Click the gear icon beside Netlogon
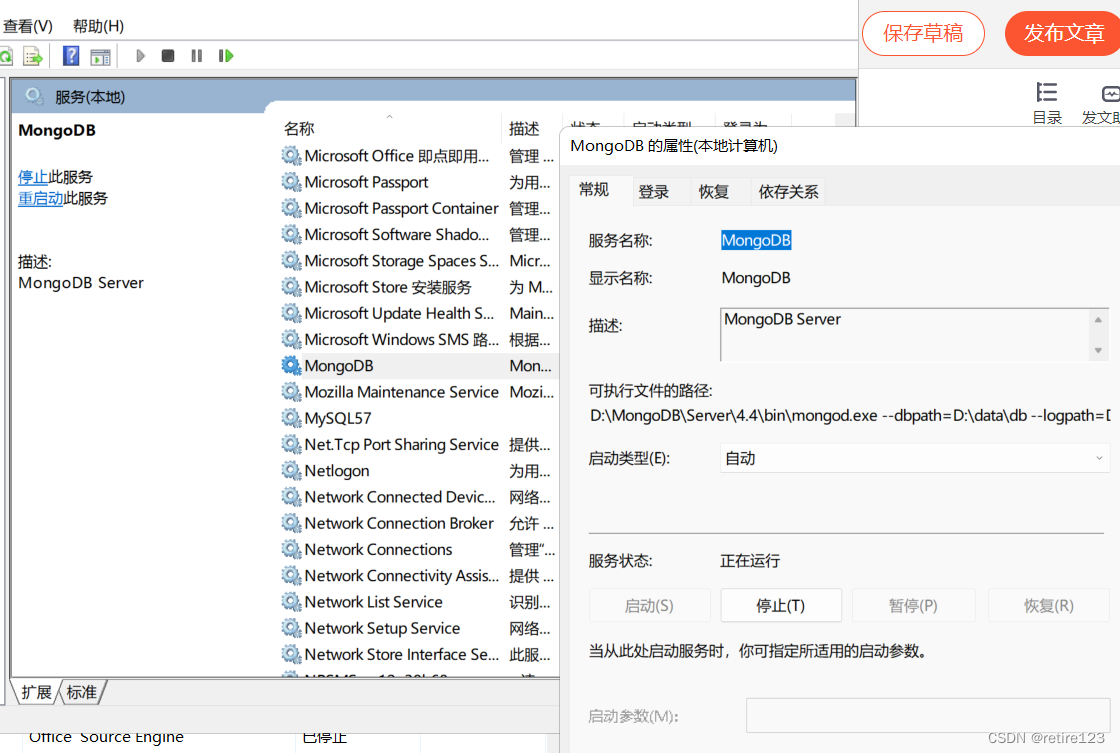1120x753 pixels. [x=291, y=471]
